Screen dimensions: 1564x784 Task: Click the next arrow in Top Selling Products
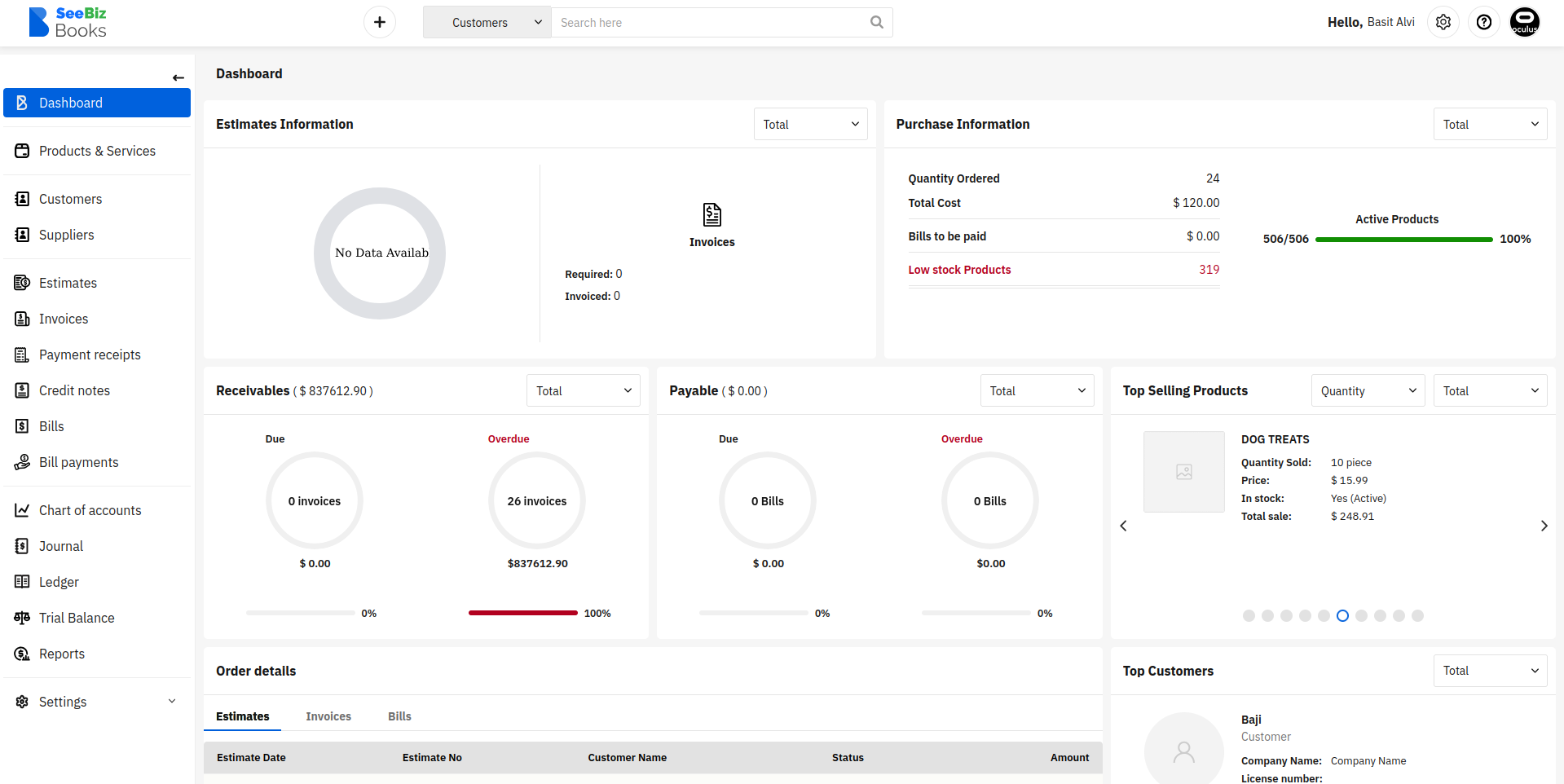click(x=1544, y=526)
